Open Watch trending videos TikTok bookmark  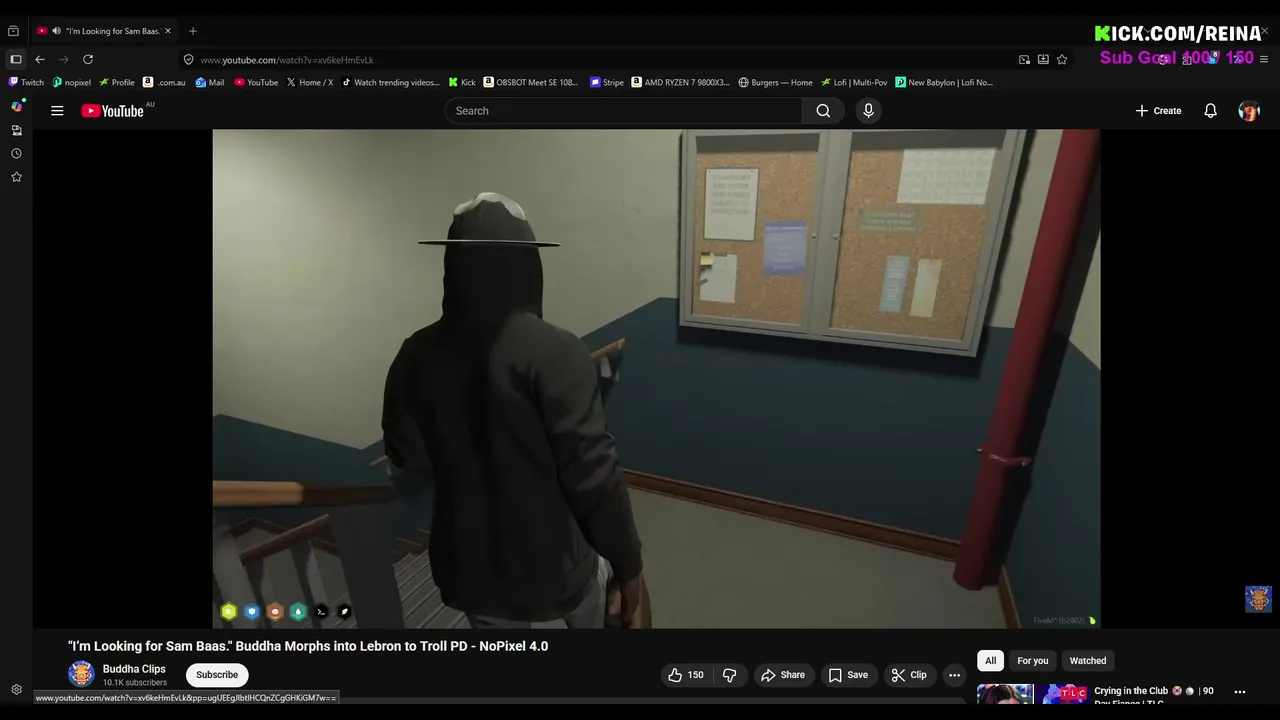point(390,83)
